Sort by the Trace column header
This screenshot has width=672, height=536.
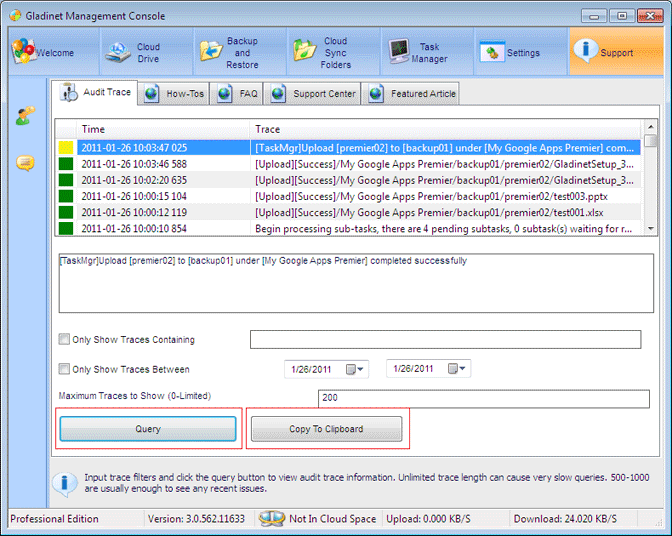pos(445,129)
